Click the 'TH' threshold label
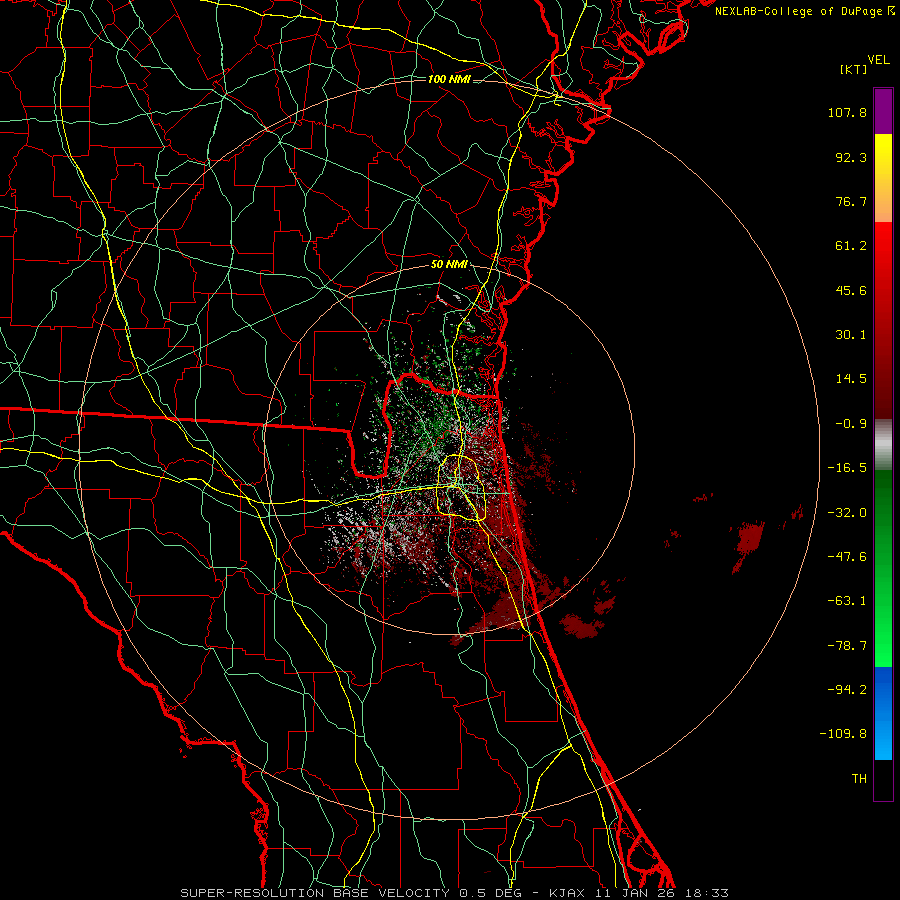This screenshot has width=900, height=900. pyautogui.click(x=859, y=778)
